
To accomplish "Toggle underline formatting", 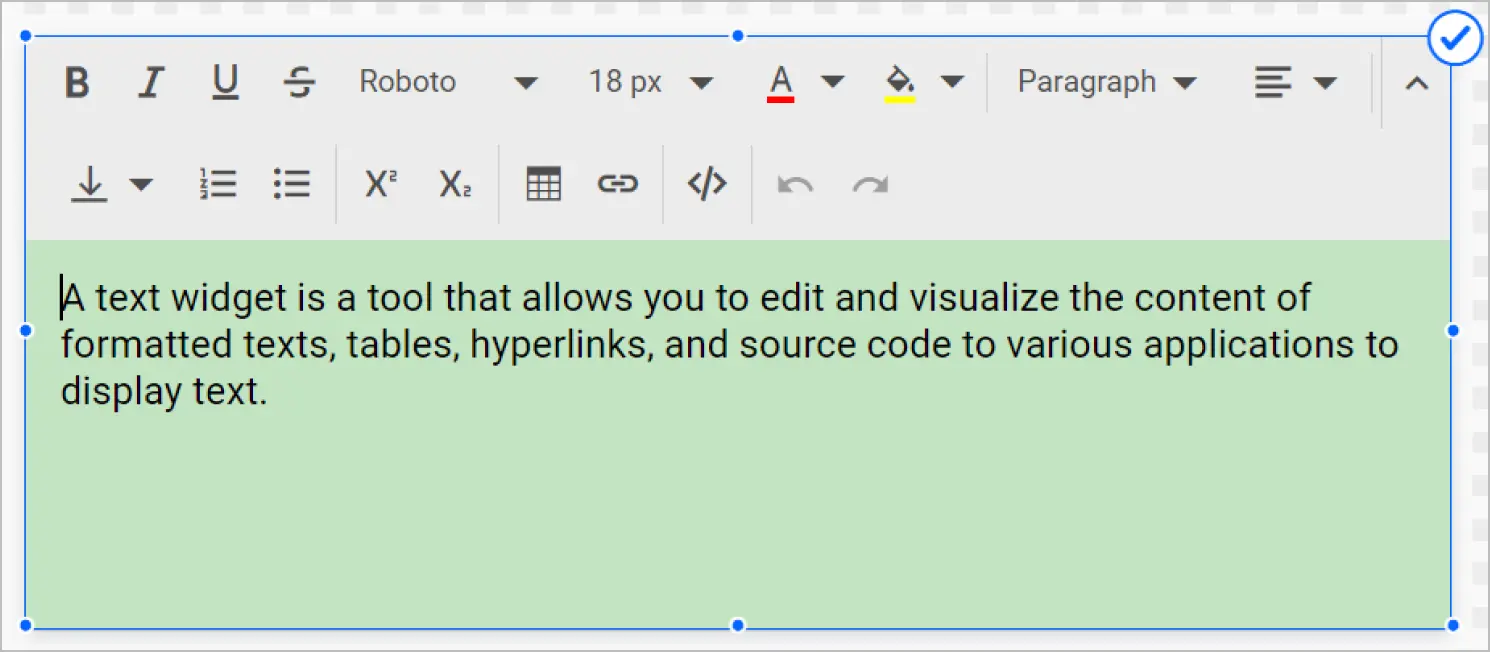I will 225,83.
